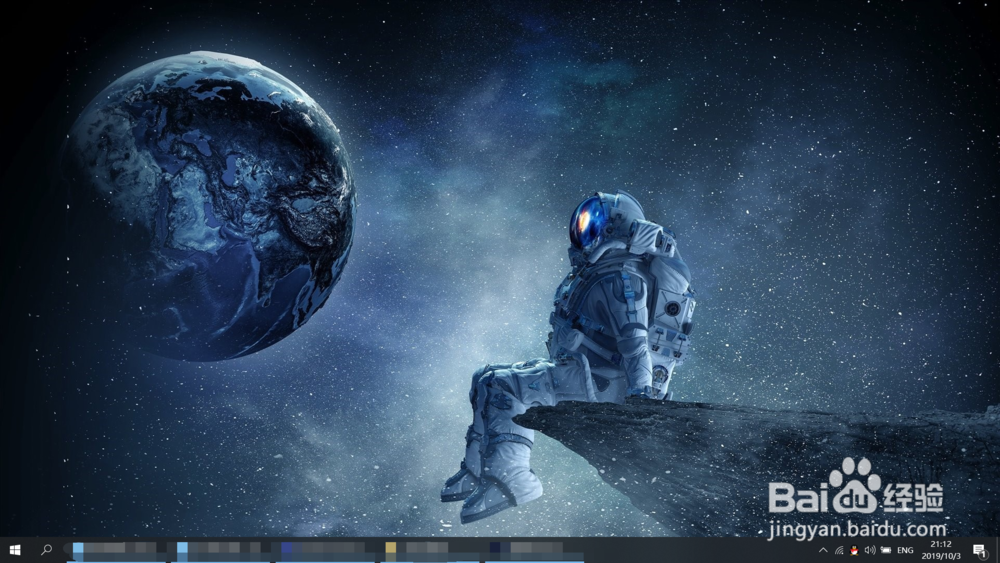Open the Action Center notification icon
Viewport: 1000px width, 563px height.
tap(980, 550)
